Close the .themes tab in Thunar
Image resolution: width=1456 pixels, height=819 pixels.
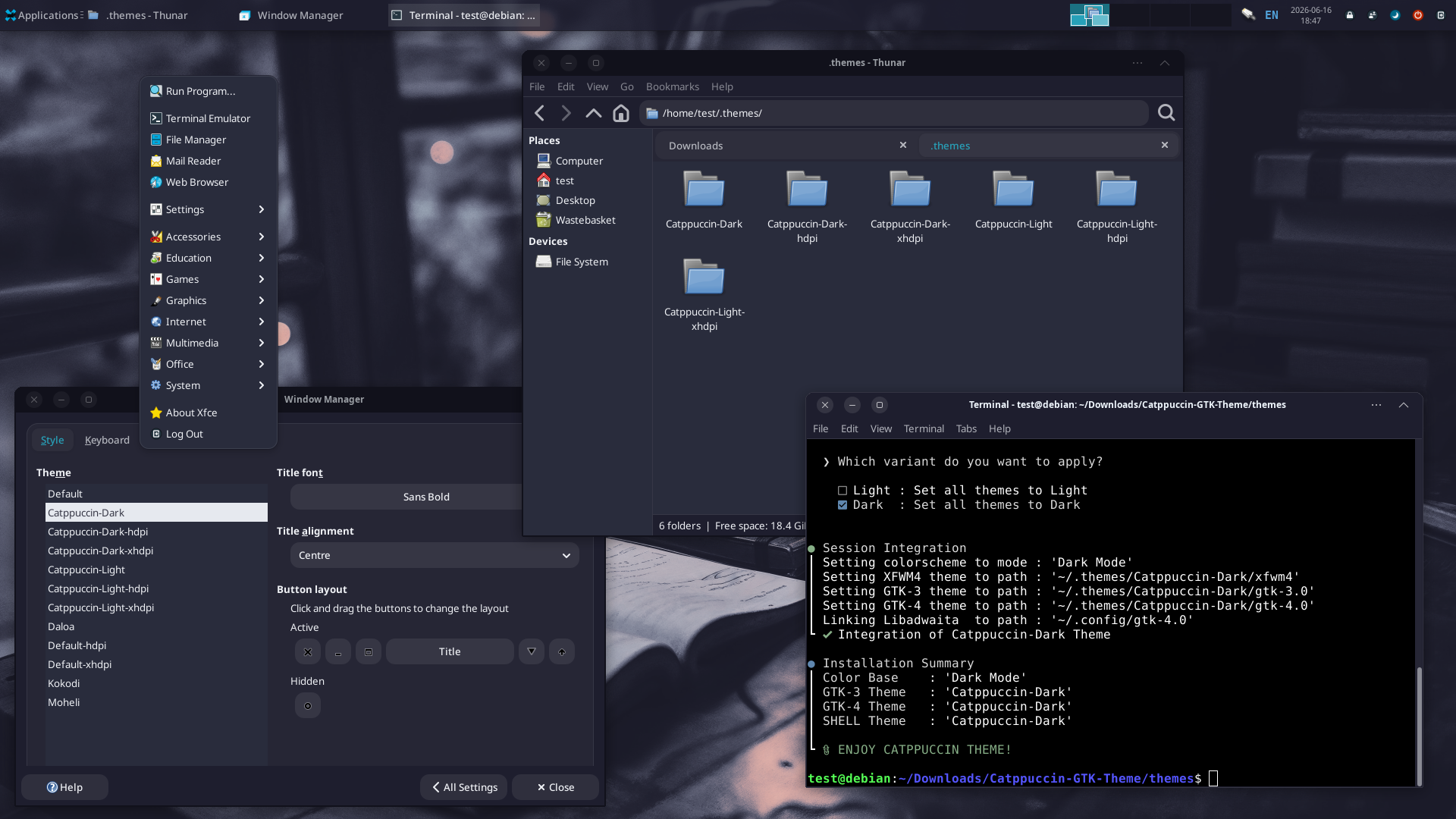tap(1165, 145)
